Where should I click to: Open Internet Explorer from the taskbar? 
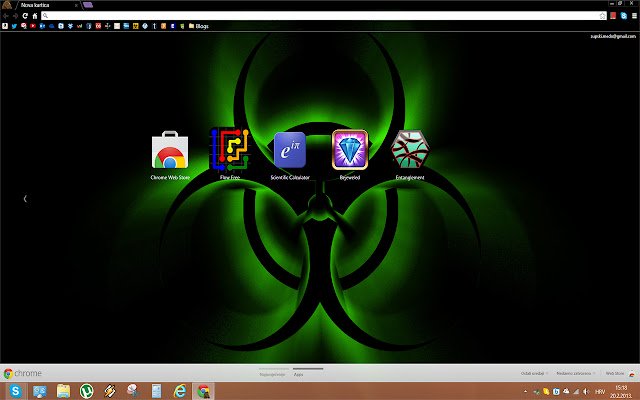(180, 391)
